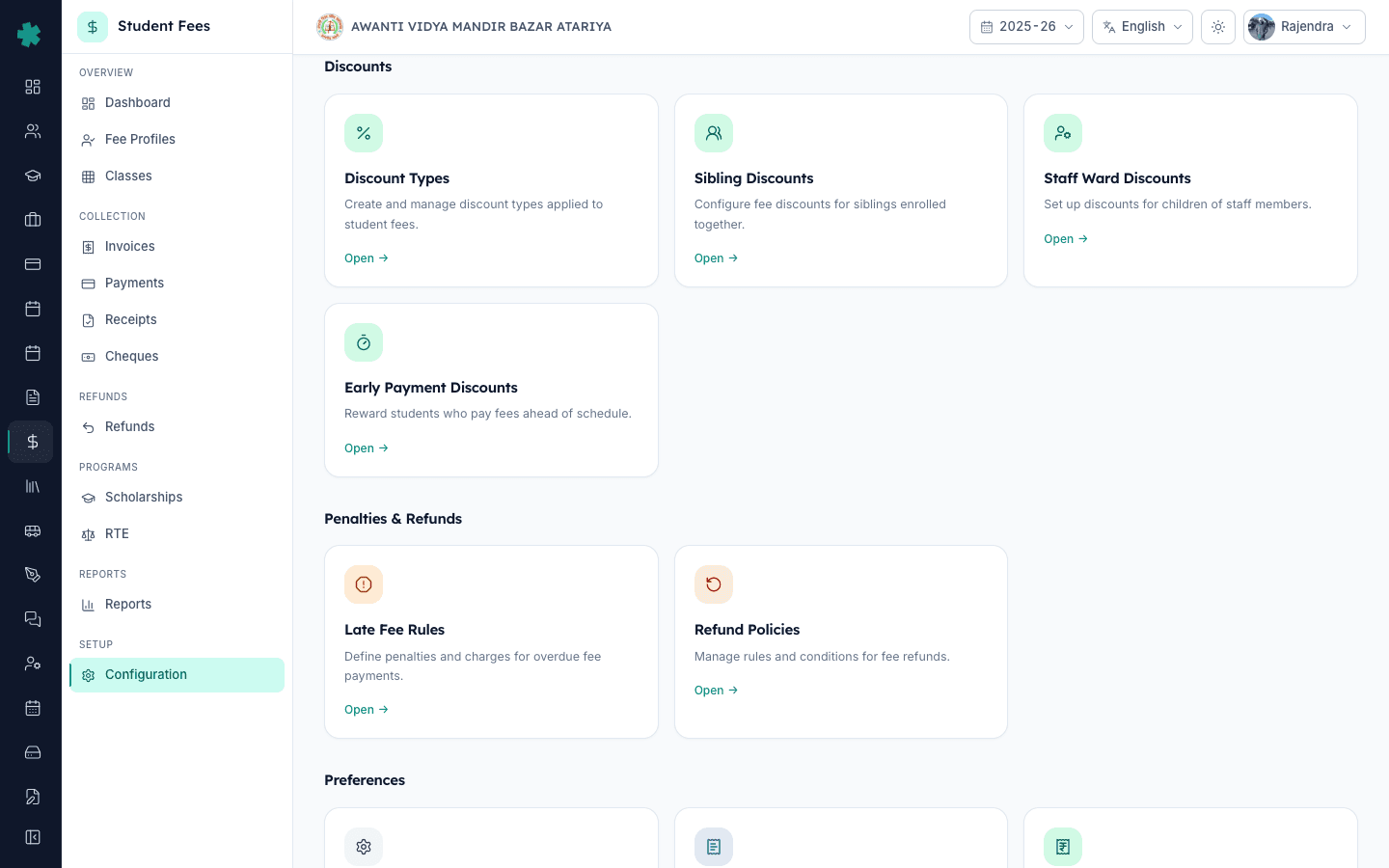Click the percent icon on Discount Types card
Image resolution: width=1389 pixels, height=868 pixels.
pos(364,133)
